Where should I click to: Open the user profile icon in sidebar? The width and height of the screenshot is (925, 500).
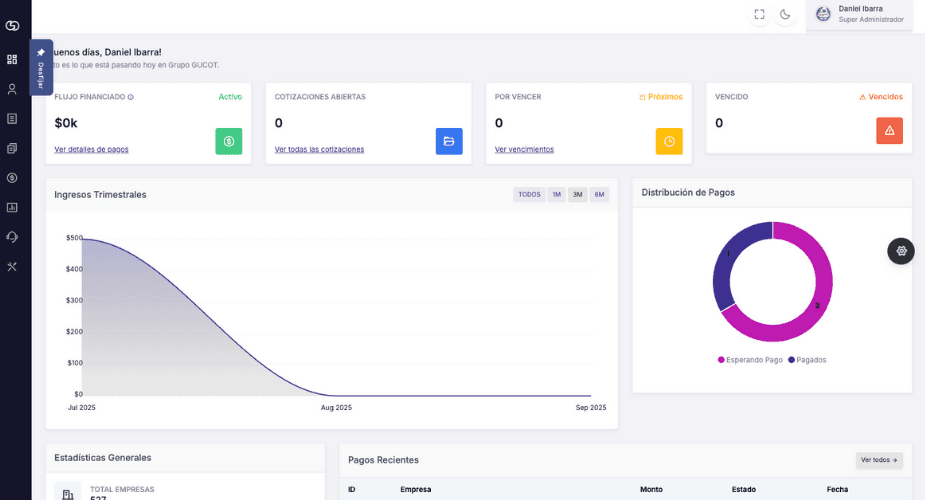(12, 89)
